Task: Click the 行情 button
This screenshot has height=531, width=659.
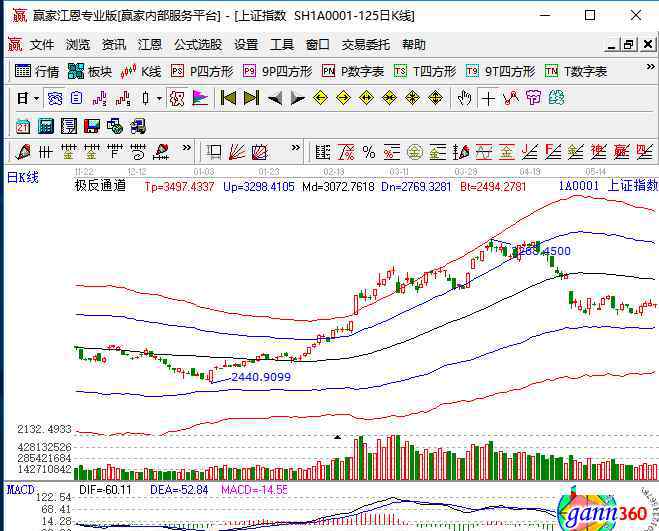Action: pyautogui.click(x=37, y=71)
